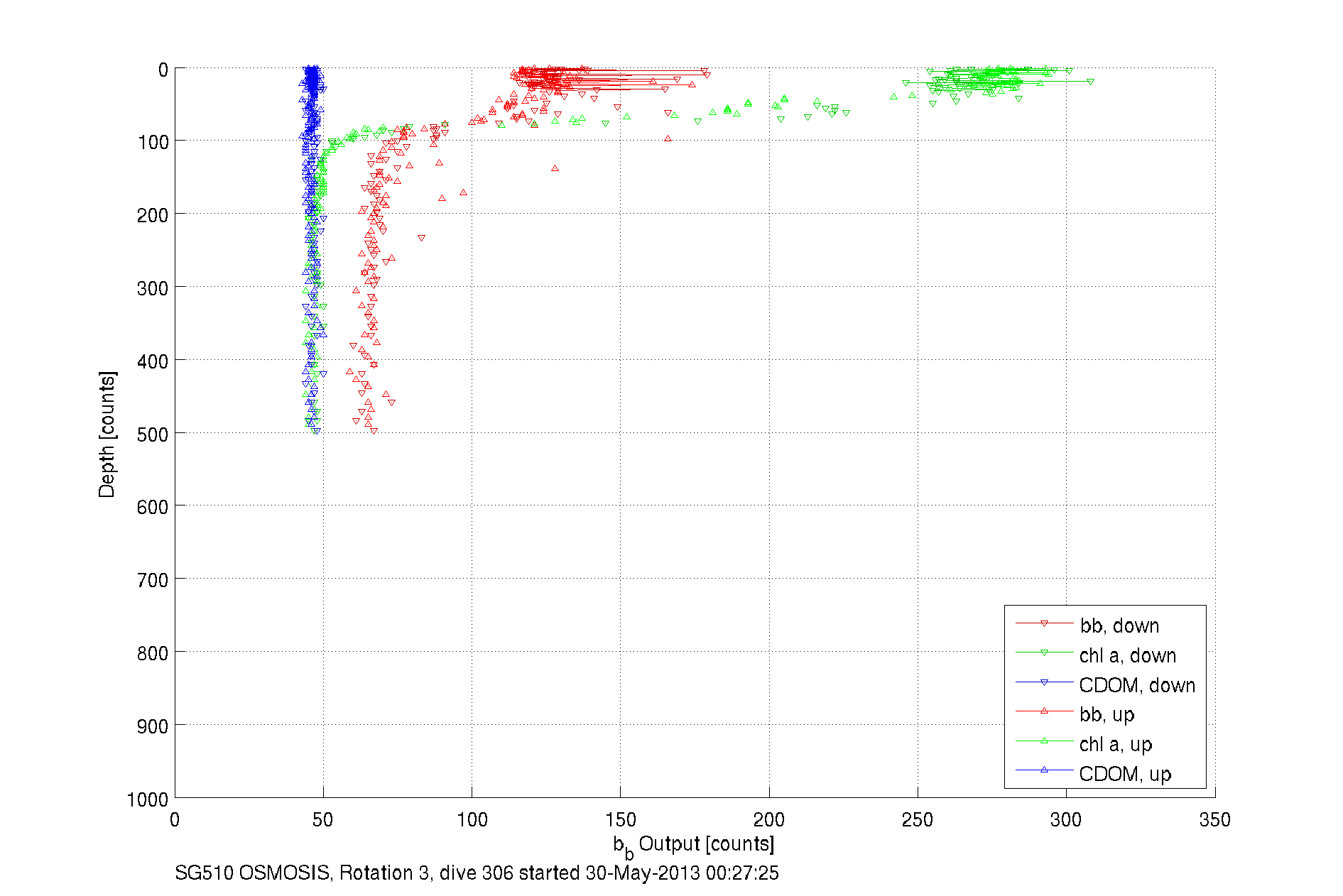1343x896 pixels.
Task: Click the blue down-triangle marker in legend
Action: click(x=1044, y=682)
